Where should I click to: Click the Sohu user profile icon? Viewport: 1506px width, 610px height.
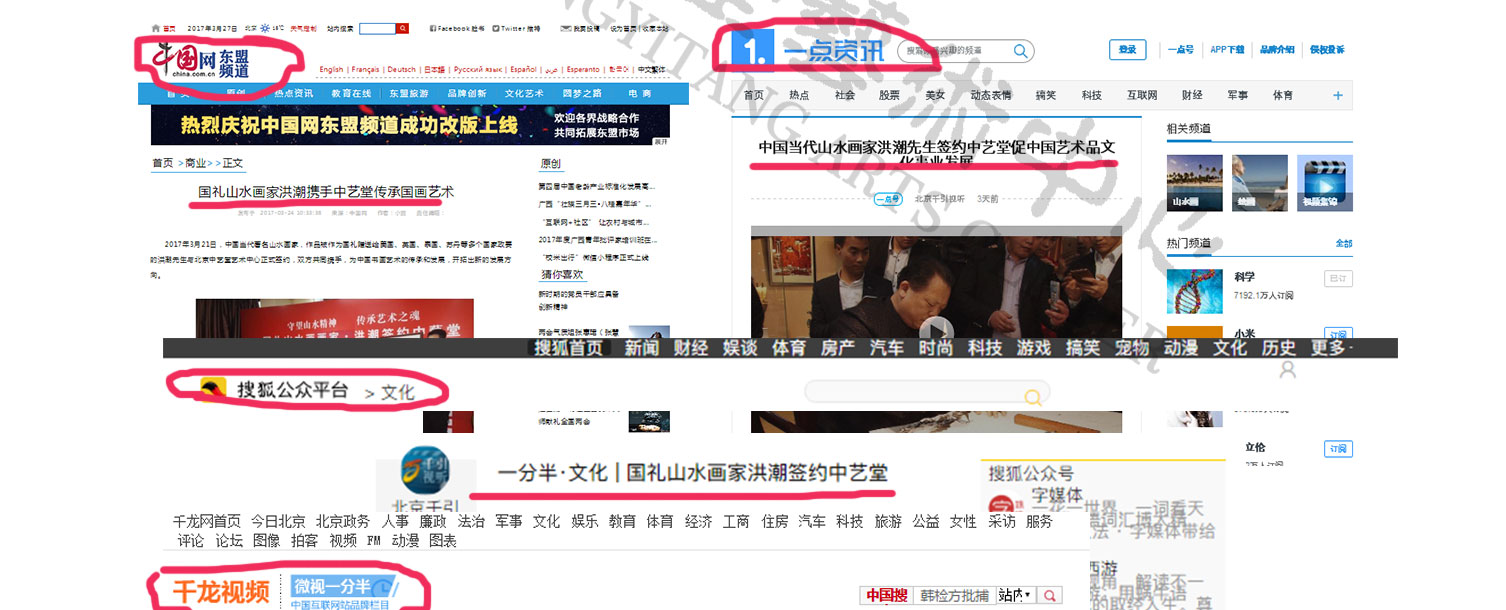click(x=1288, y=371)
